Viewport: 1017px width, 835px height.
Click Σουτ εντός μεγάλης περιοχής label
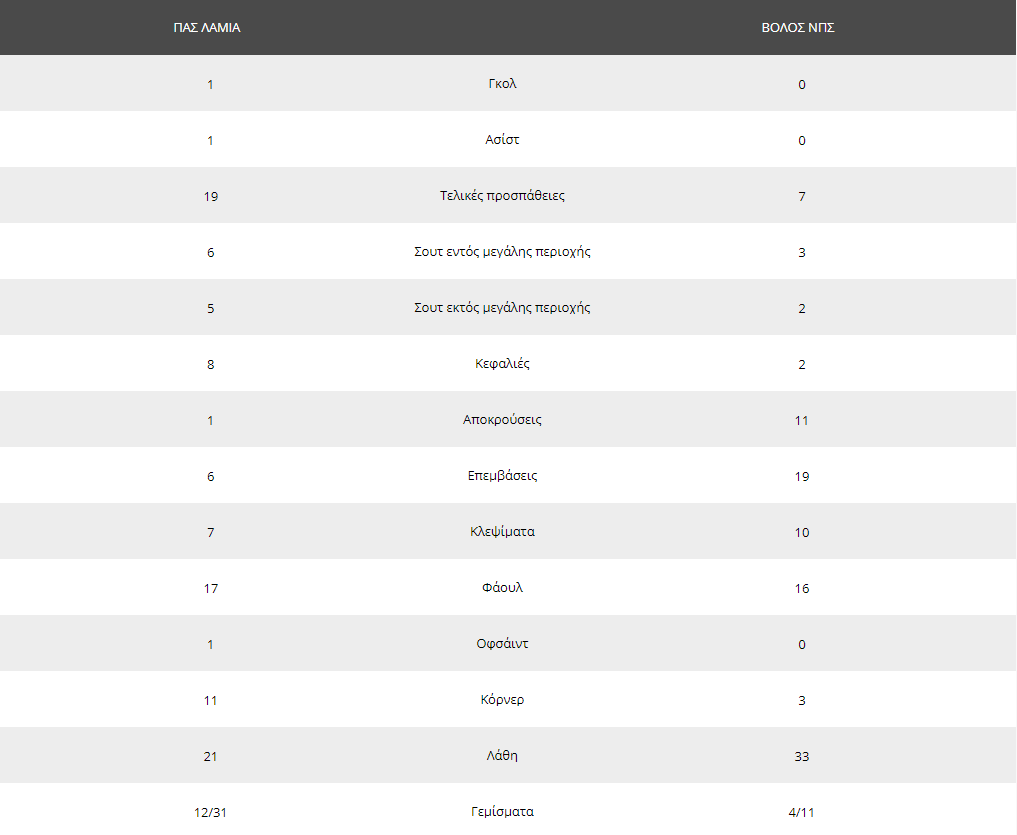[x=502, y=252]
